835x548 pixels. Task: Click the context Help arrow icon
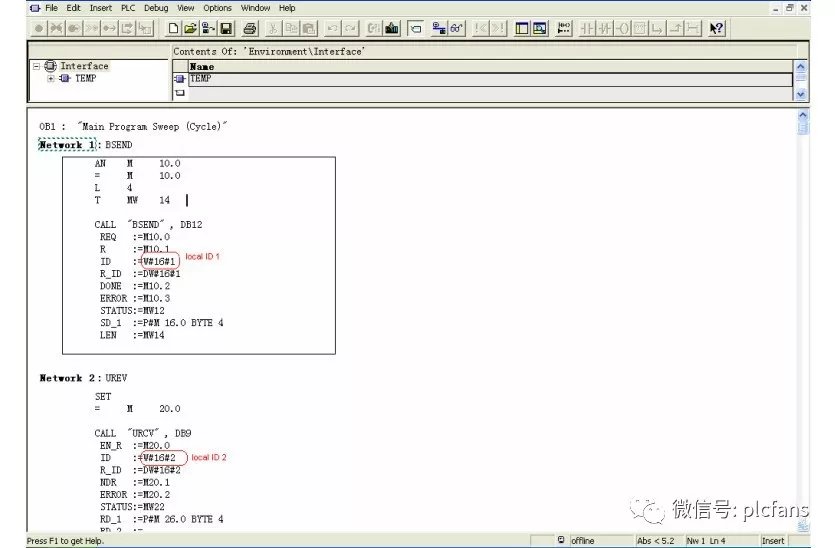coord(716,28)
